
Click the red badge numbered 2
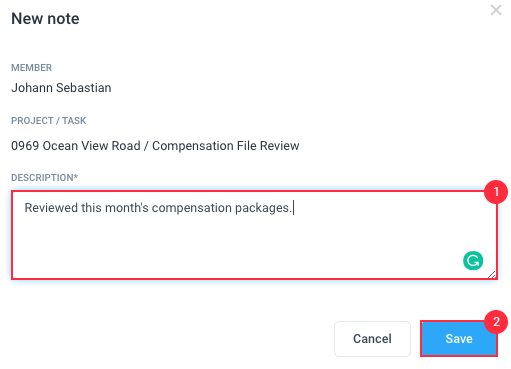pyautogui.click(x=496, y=322)
